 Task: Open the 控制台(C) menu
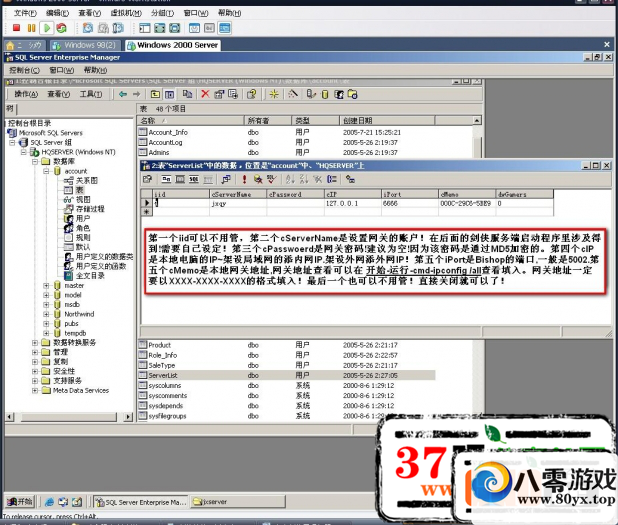[x=24, y=70]
